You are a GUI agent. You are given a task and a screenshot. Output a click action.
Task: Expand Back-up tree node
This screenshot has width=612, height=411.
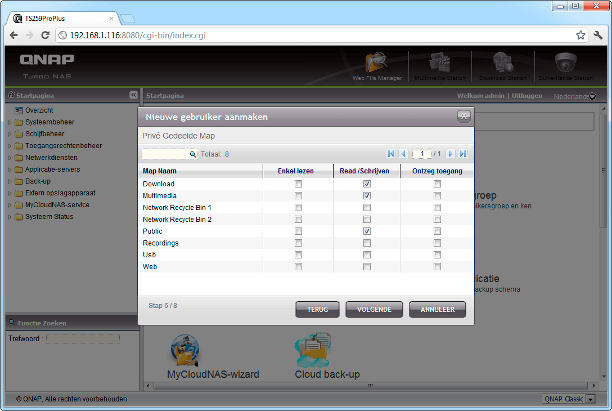(x=10, y=181)
